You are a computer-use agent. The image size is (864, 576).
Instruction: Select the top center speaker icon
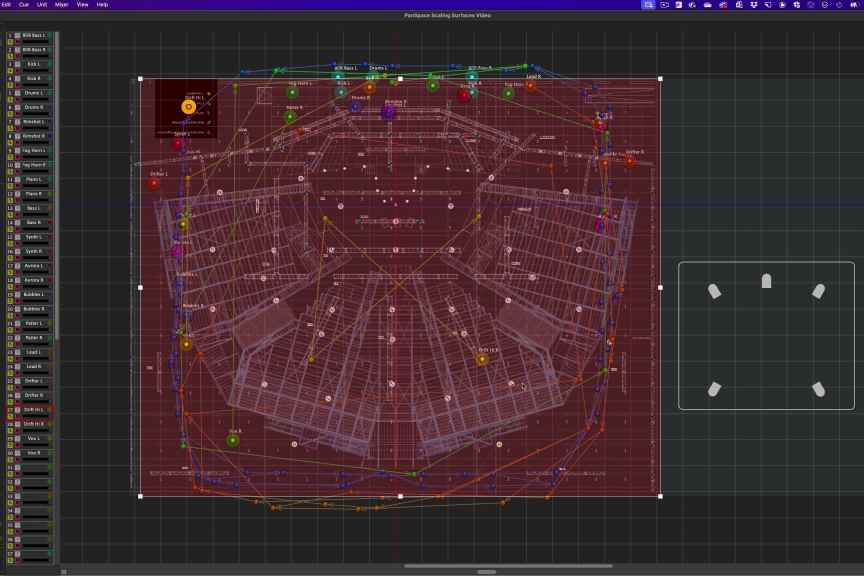(766, 281)
